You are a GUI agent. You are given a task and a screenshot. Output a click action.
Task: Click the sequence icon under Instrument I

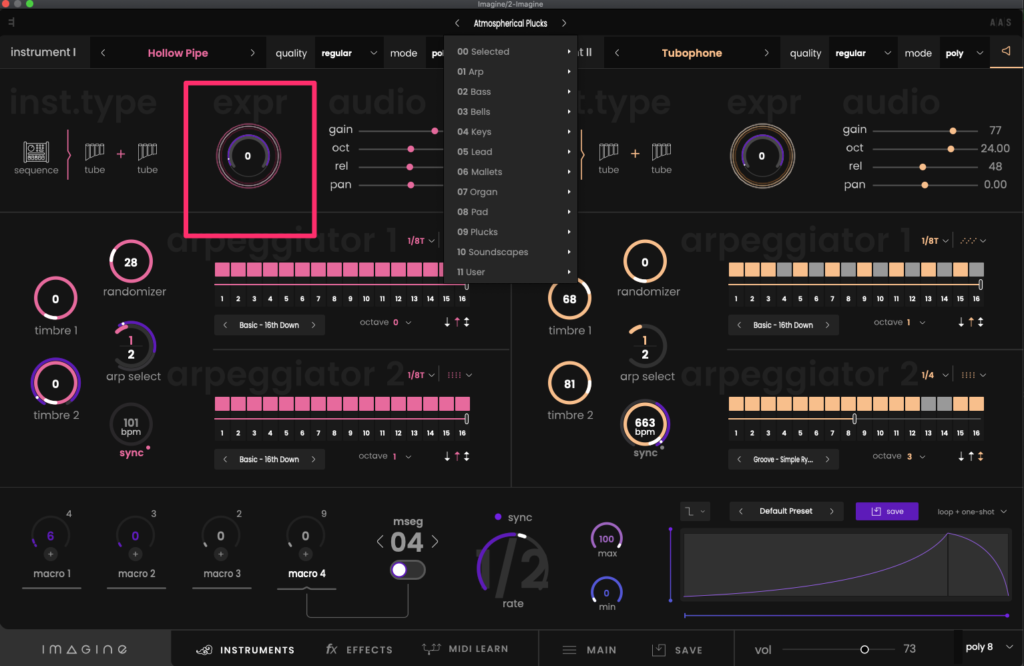coord(37,153)
